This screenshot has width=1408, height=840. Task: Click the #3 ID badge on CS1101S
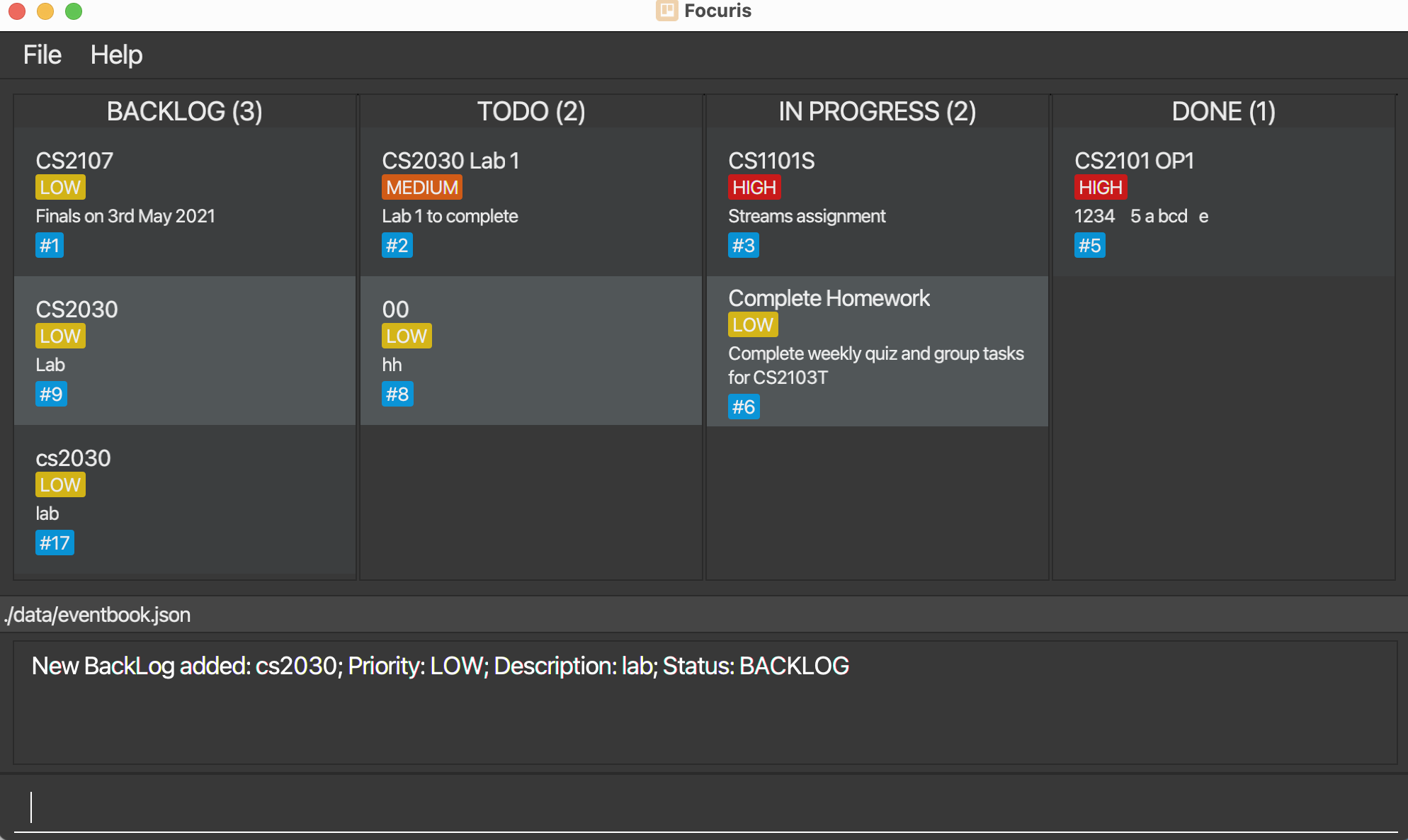[744, 245]
